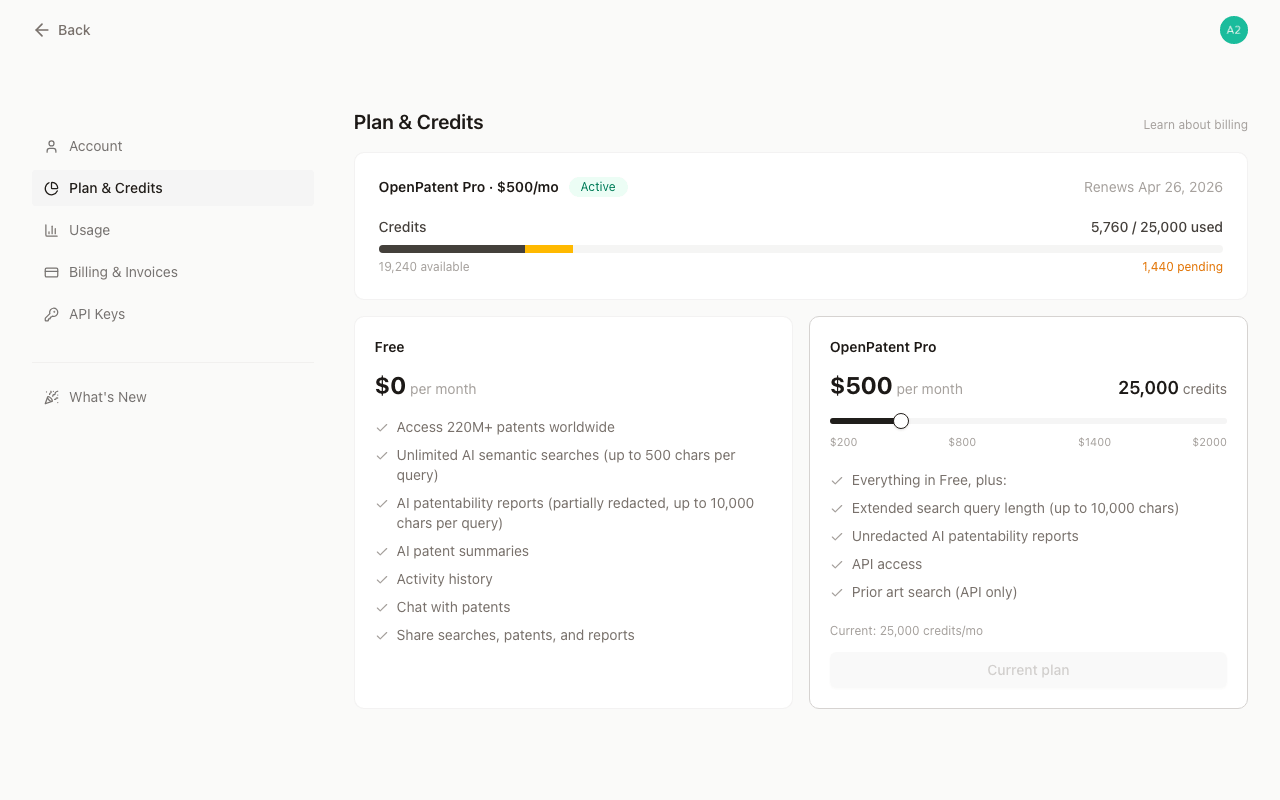Screen dimensions: 1280x800
Task: Set slider to the $2000 mark
Action: pos(1225,421)
